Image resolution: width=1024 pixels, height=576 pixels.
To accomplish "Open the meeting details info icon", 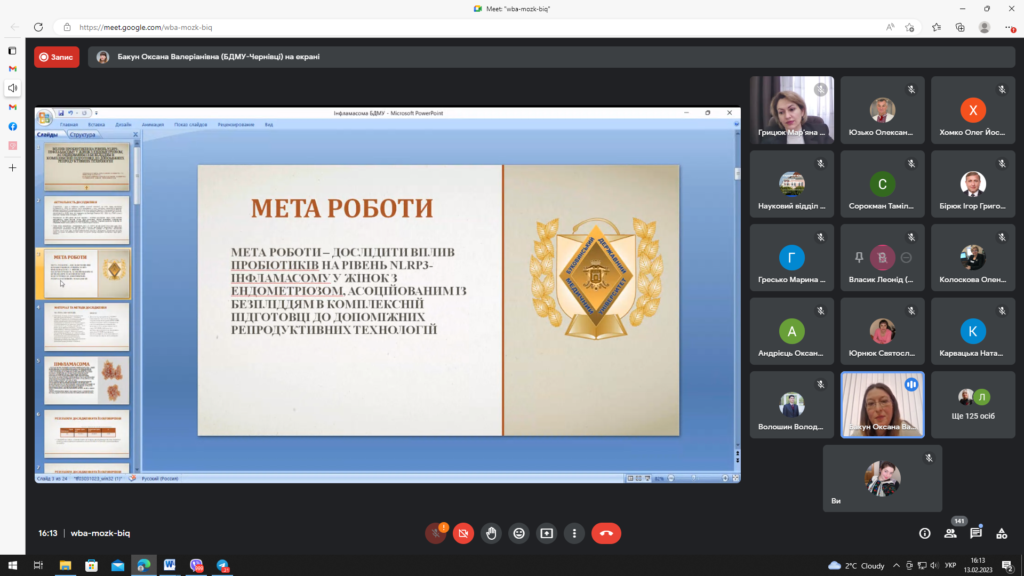I will tap(924, 533).
